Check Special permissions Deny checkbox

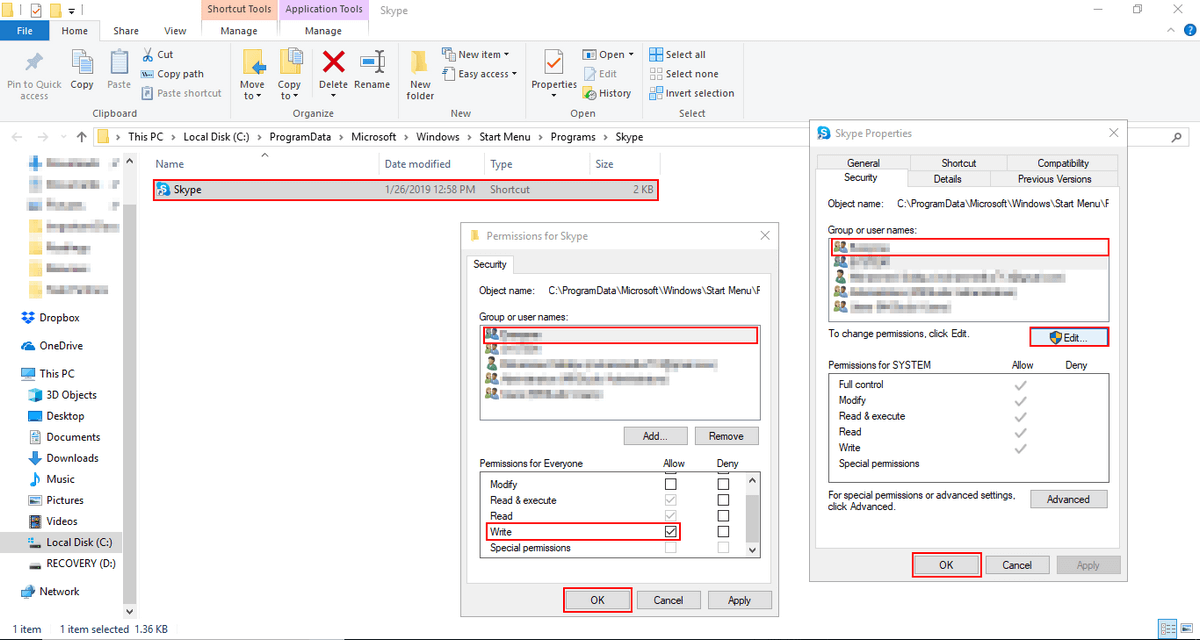[x=723, y=548]
